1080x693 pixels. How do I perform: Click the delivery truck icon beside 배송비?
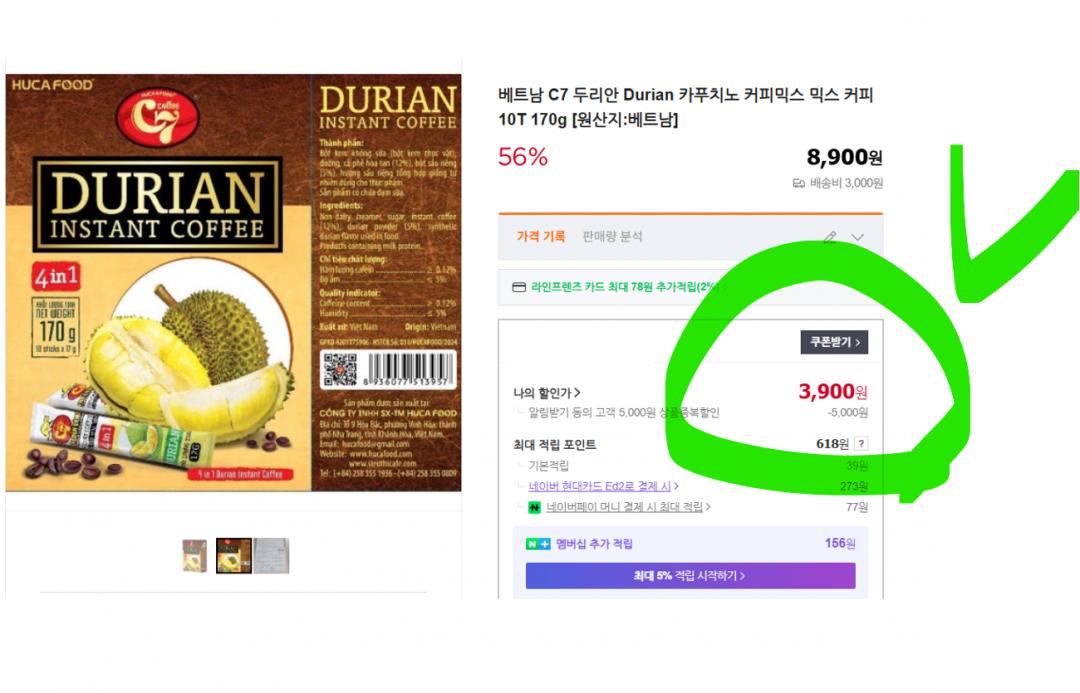799,183
